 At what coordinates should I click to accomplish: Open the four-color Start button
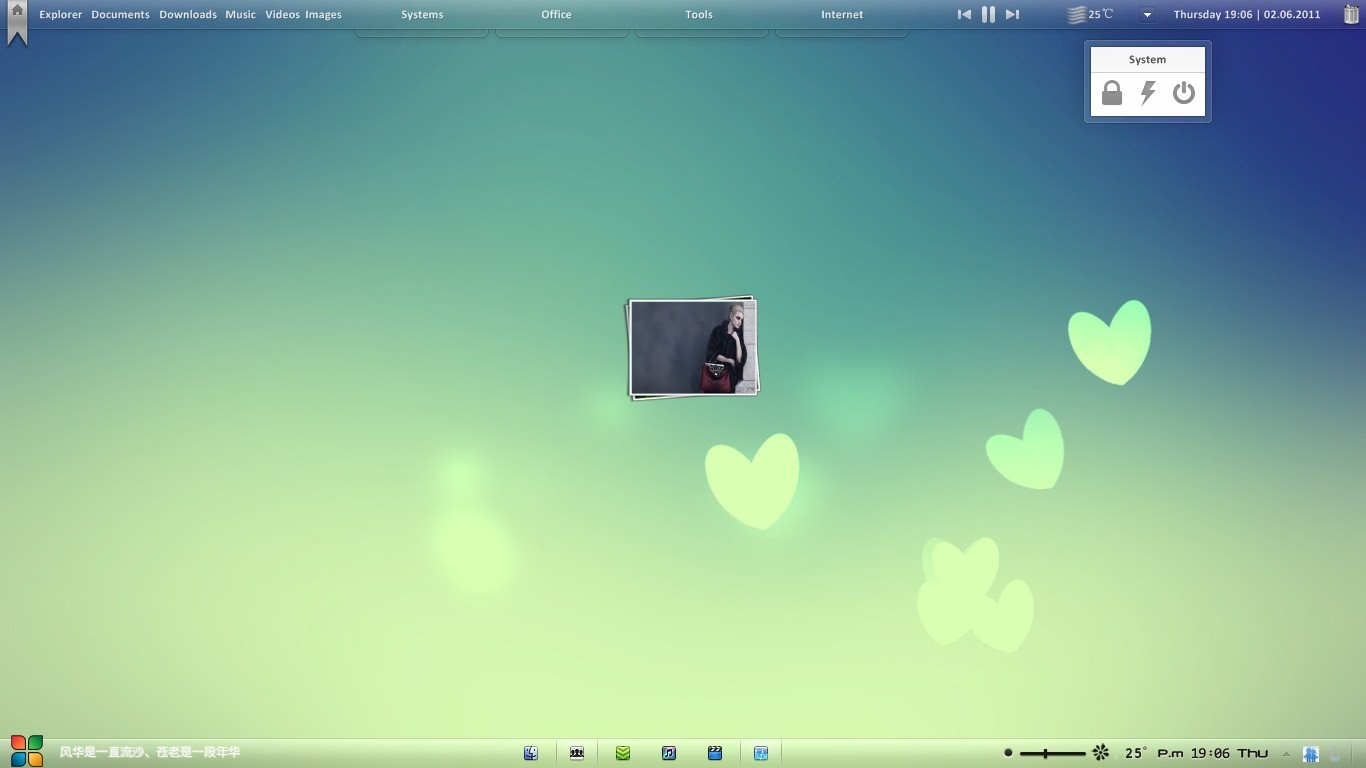pyautogui.click(x=27, y=751)
